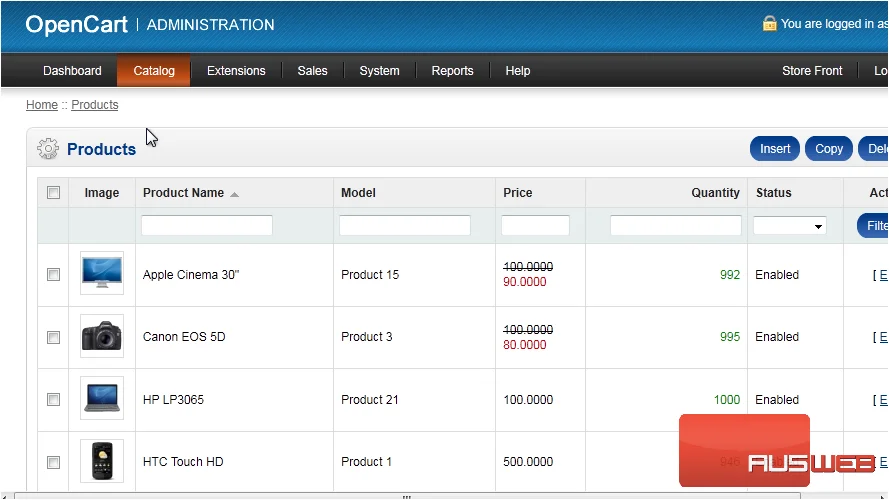This screenshot has width=889, height=500.
Task: Click Enabled status in Canon EOS row
Action: (x=777, y=337)
